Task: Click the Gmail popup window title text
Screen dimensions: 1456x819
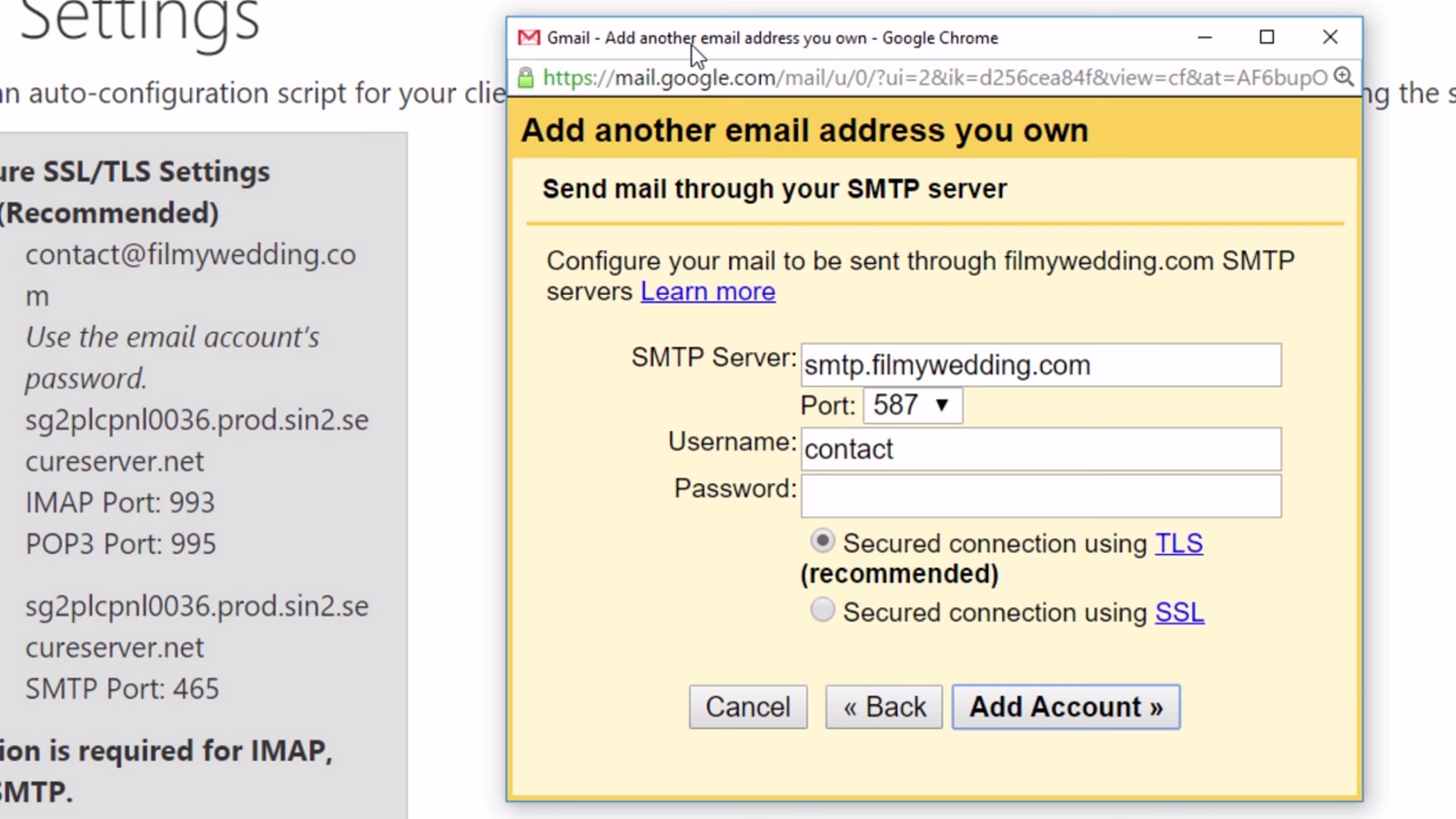Action: tap(773, 37)
